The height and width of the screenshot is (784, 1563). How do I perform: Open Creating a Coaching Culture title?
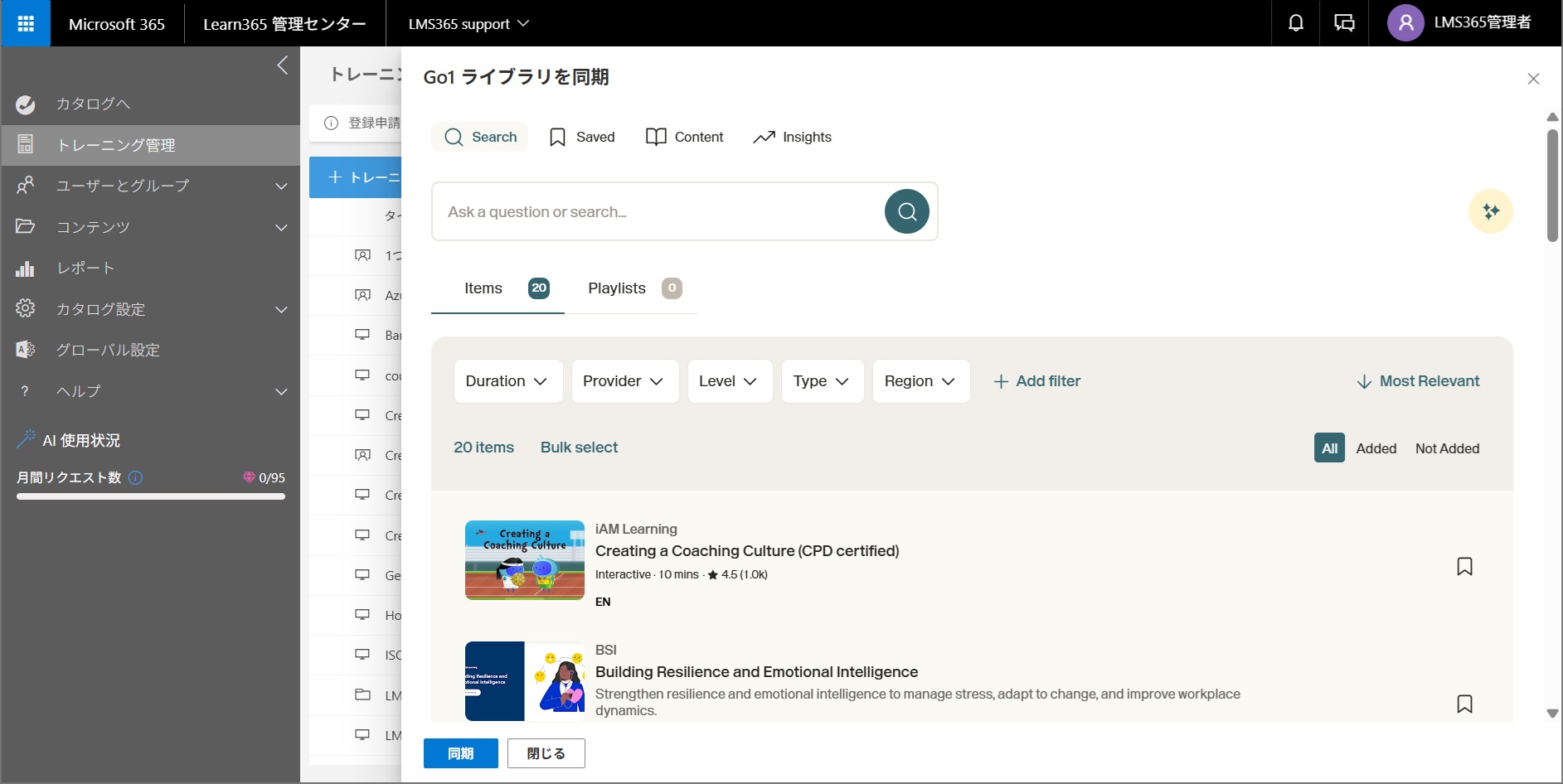coord(747,551)
